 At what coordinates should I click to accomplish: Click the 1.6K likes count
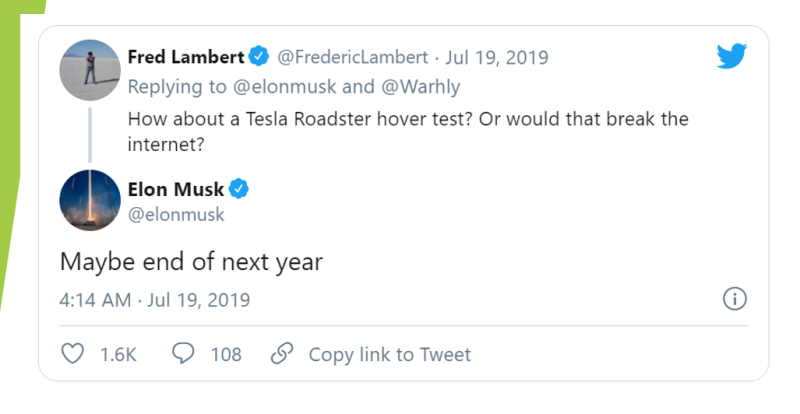[x=118, y=354]
